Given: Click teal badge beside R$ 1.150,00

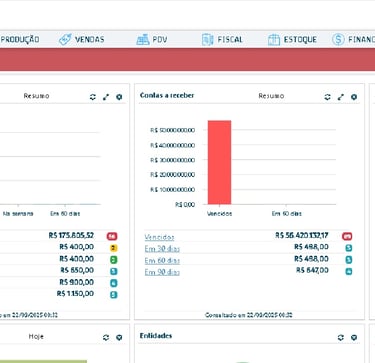Looking at the screenshot, I should 114,295.
